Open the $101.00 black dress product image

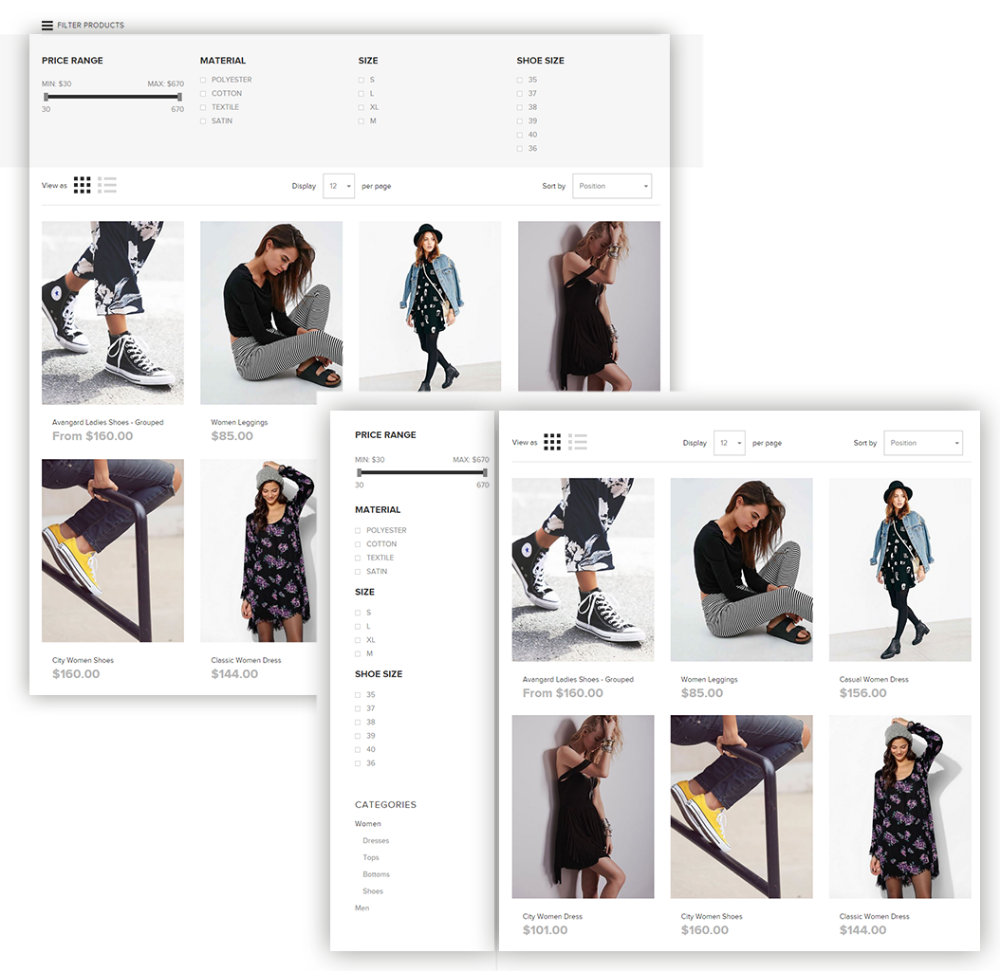[x=583, y=806]
